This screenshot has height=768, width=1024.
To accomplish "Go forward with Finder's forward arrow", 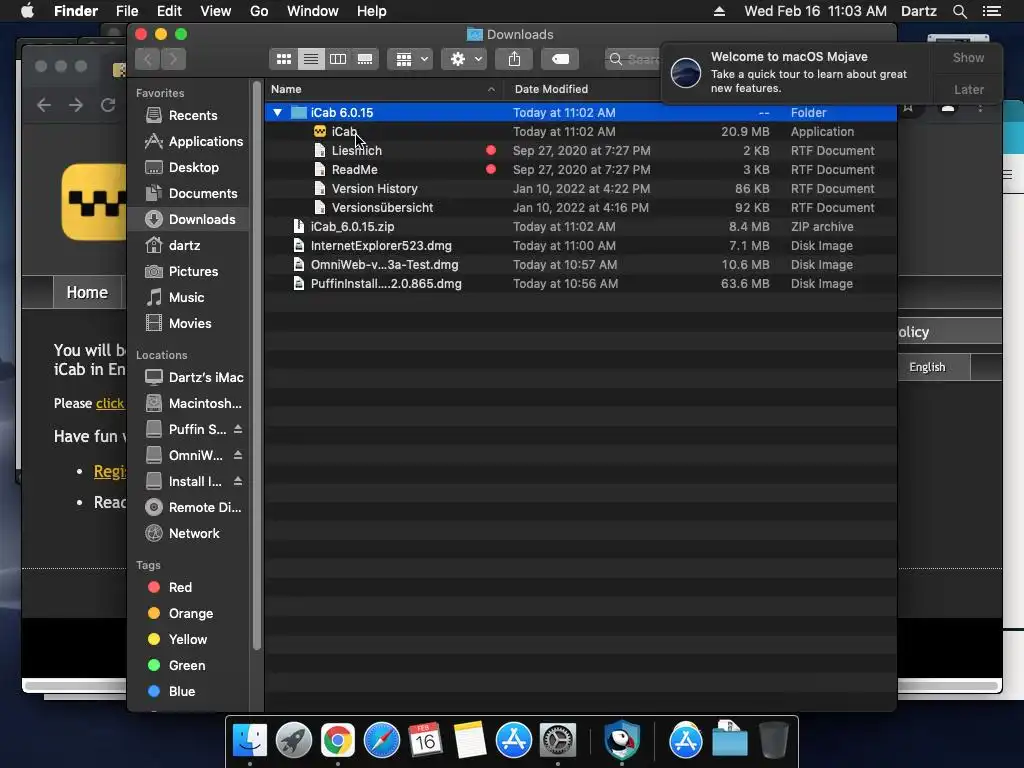I will coord(174,59).
